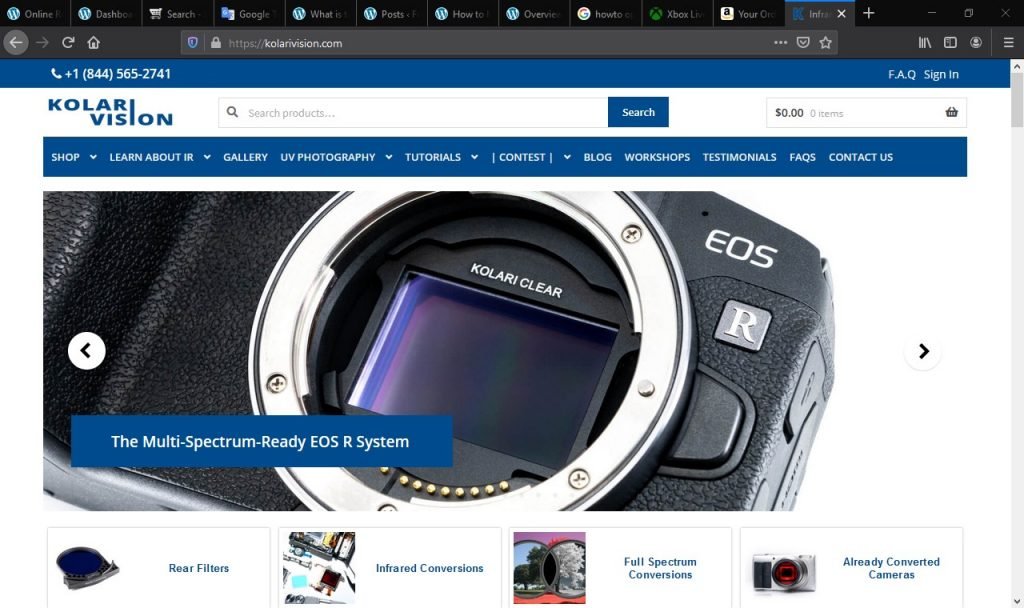The width and height of the screenshot is (1024, 608).
Task: Open the Already Converted Cameras link
Action: [x=891, y=568]
